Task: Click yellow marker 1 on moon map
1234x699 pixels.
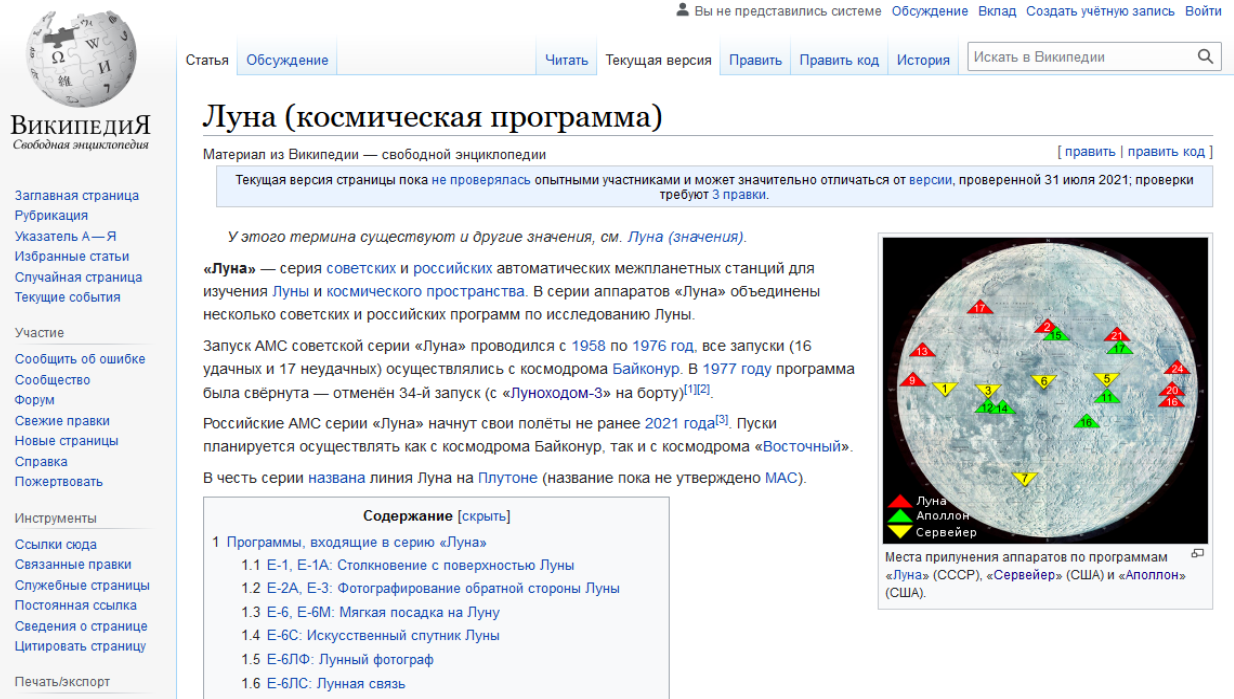Action: click(945, 388)
